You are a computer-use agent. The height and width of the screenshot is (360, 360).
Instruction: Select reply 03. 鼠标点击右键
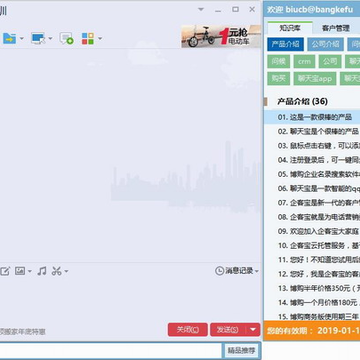[312, 146]
